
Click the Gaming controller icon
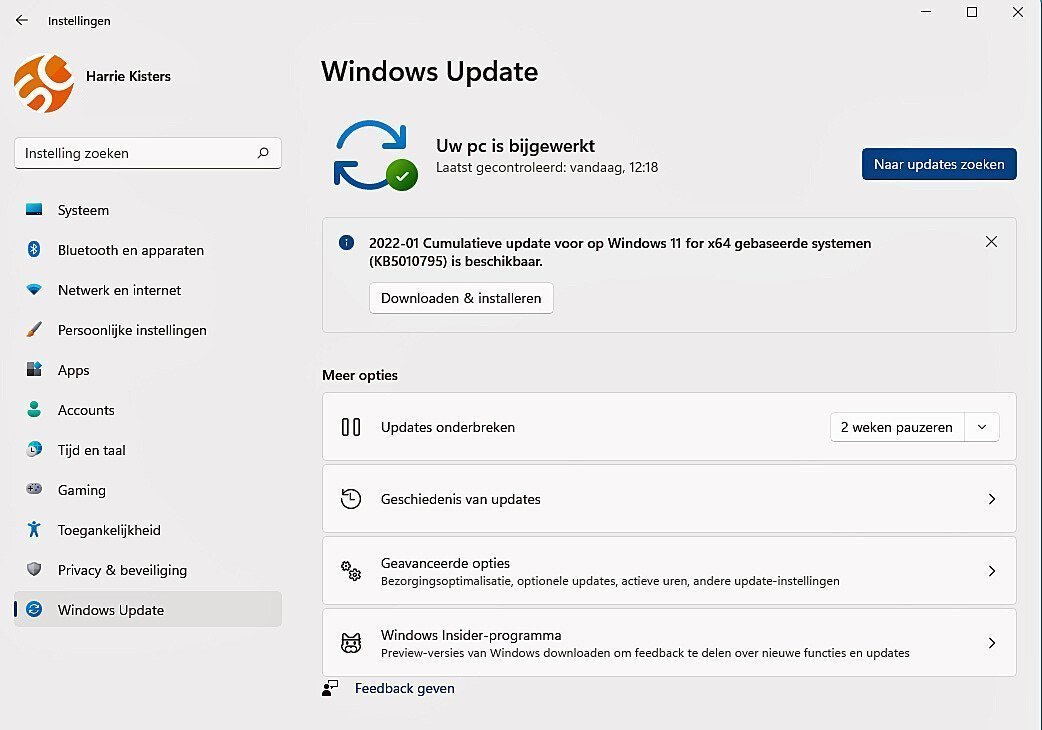click(x=34, y=489)
